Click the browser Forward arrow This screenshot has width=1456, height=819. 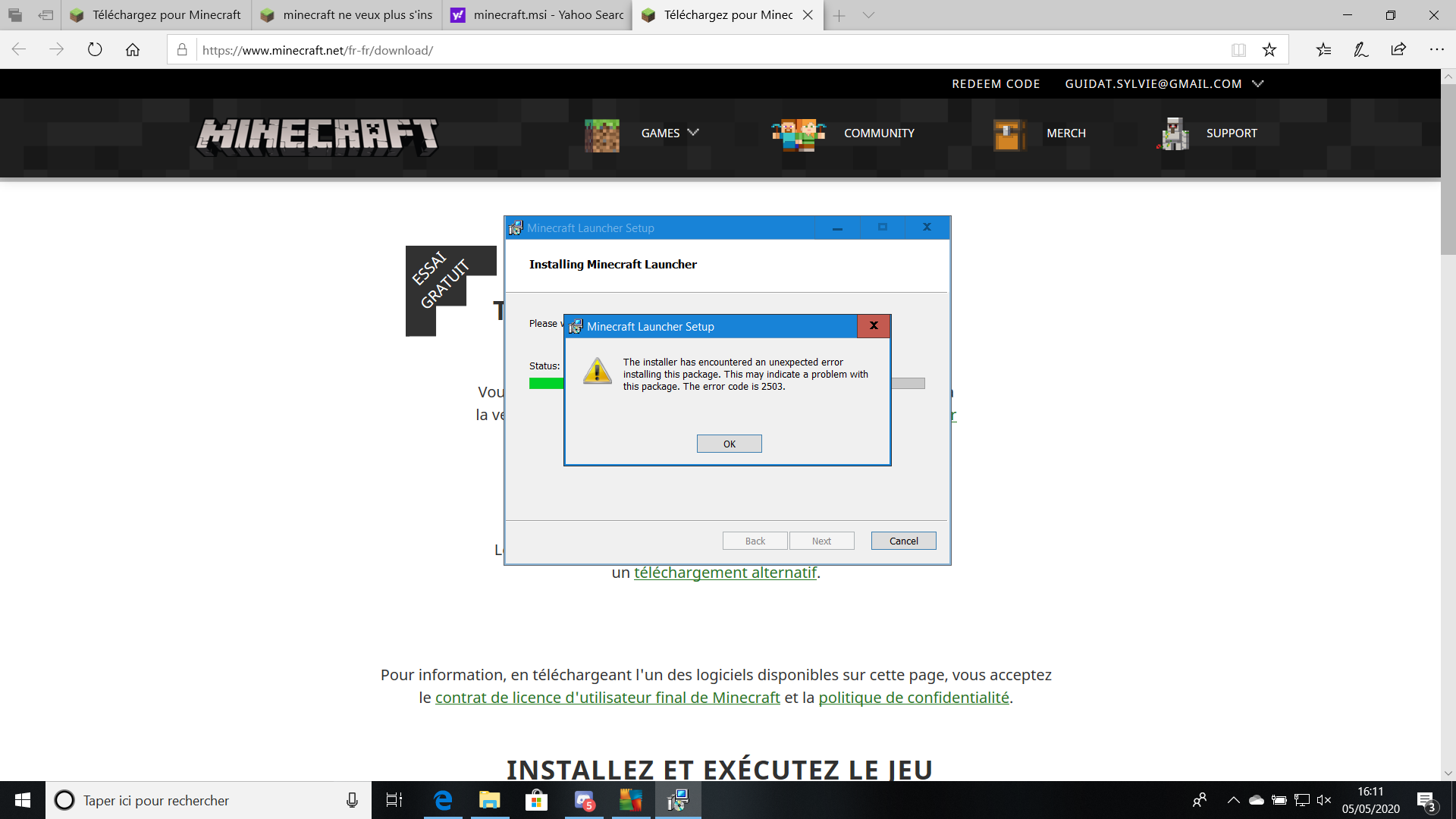pos(57,50)
